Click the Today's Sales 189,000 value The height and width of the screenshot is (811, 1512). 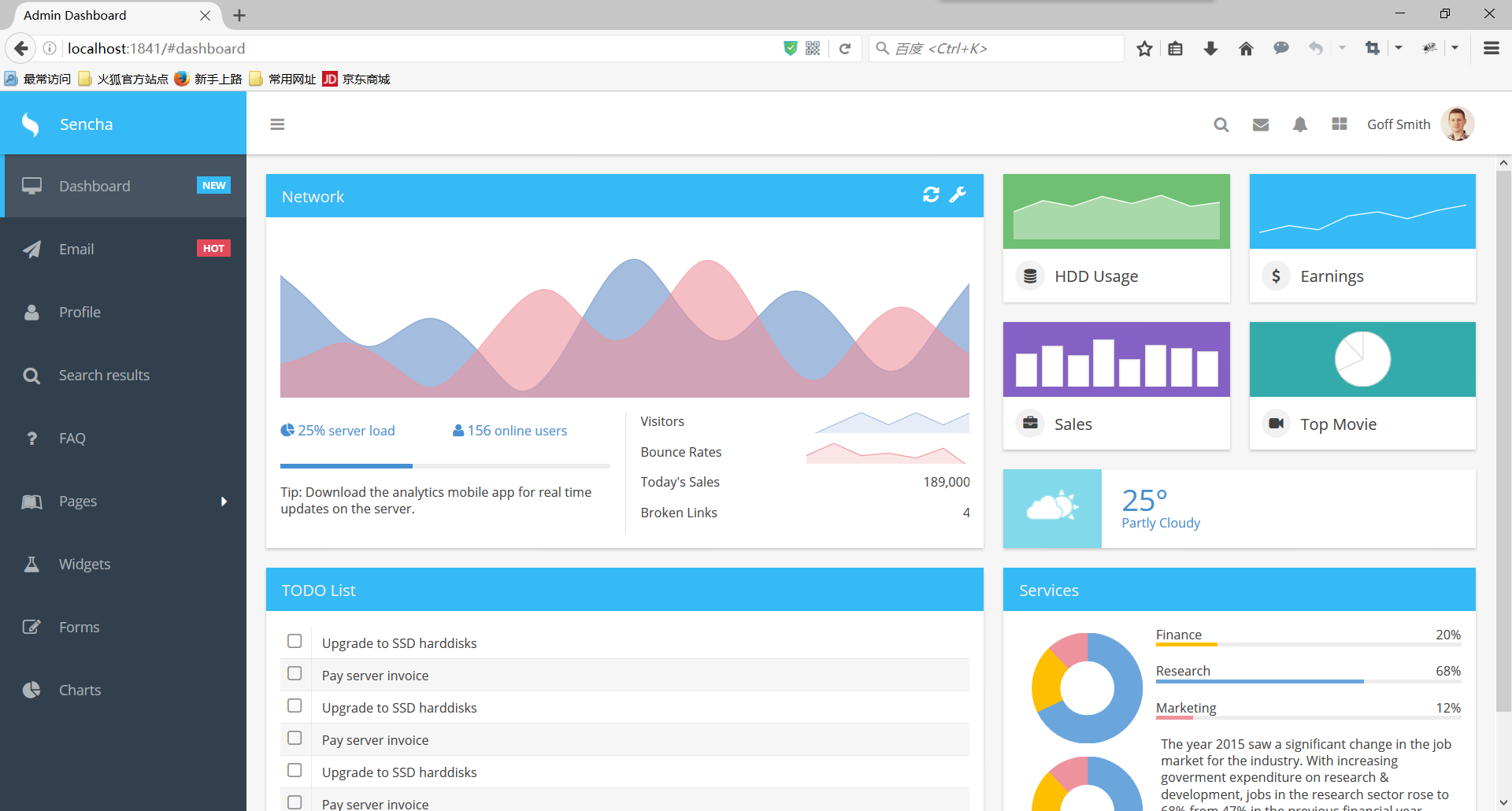(947, 482)
